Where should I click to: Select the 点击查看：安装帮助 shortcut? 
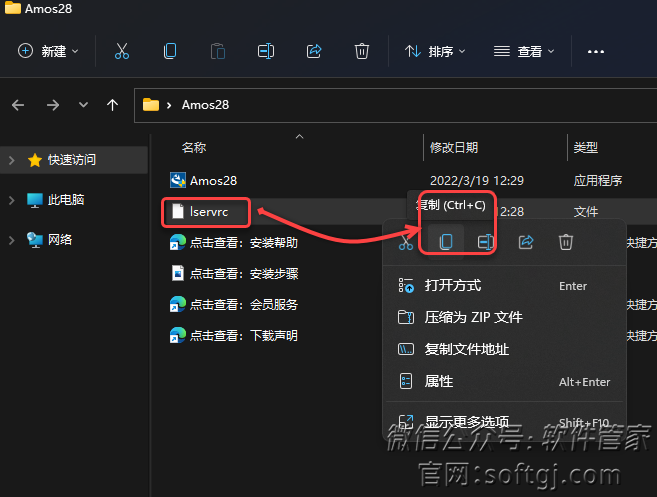[243, 243]
